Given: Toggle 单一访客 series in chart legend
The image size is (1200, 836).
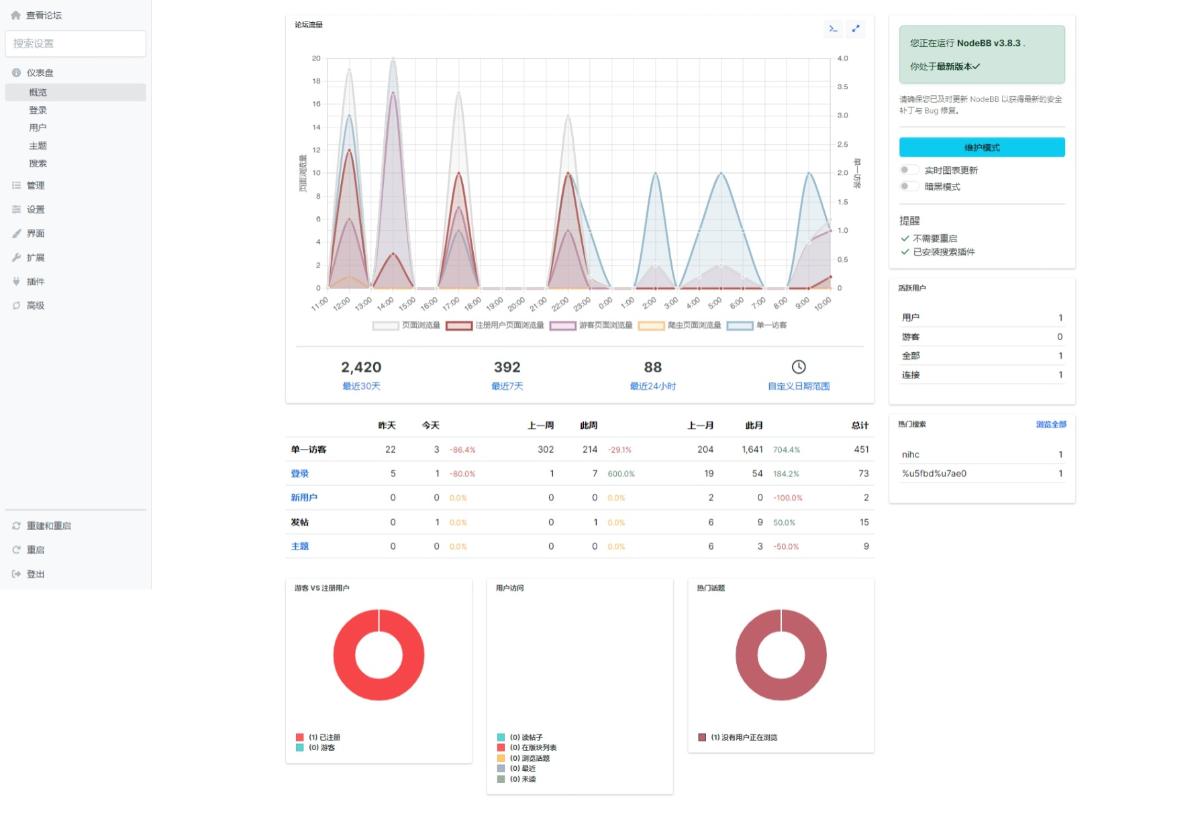Looking at the screenshot, I should tap(739, 325).
